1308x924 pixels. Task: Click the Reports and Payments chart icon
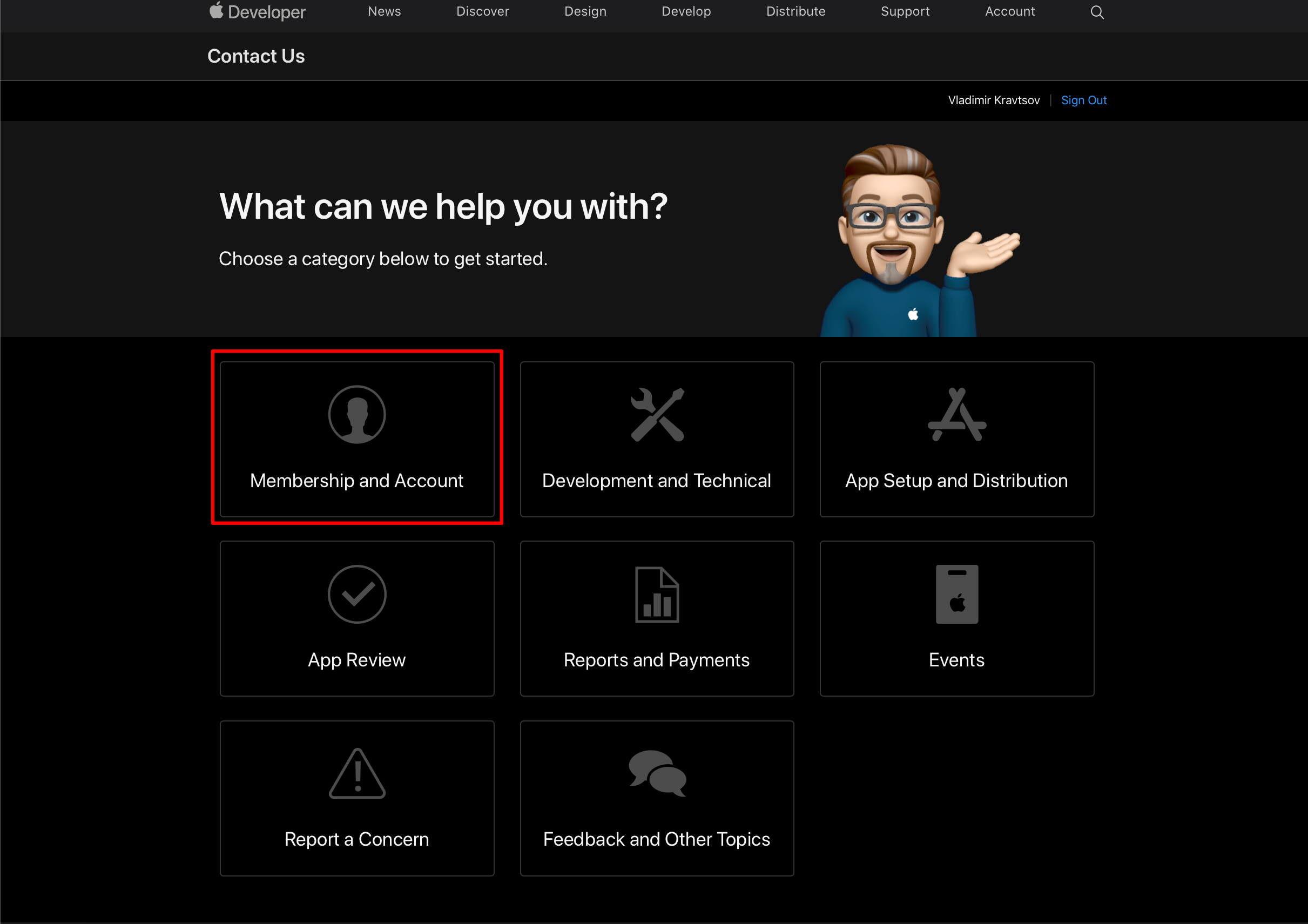coord(657,594)
